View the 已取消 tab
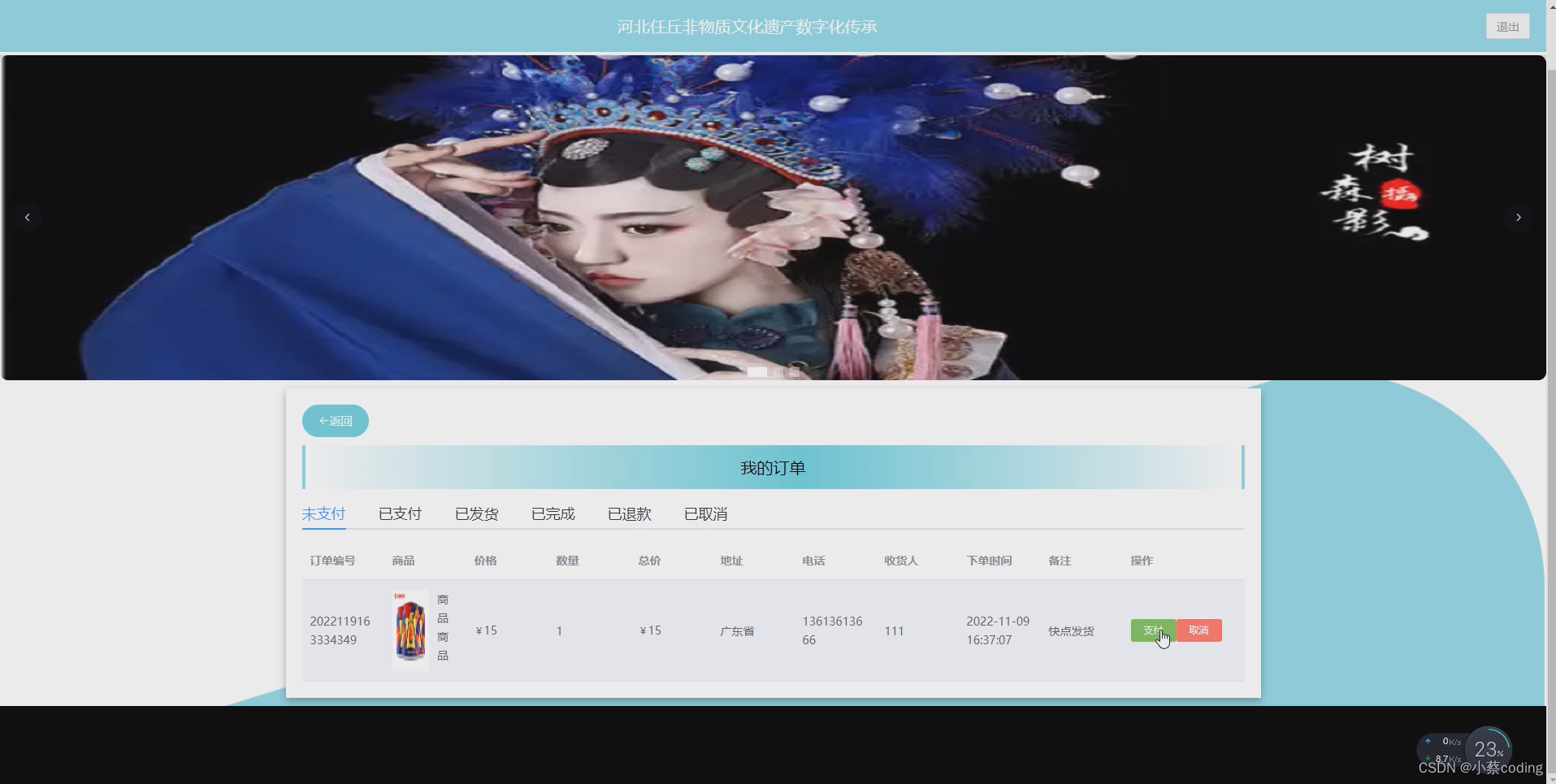Screen dimensions: 1556x784 tap(705, 514)
